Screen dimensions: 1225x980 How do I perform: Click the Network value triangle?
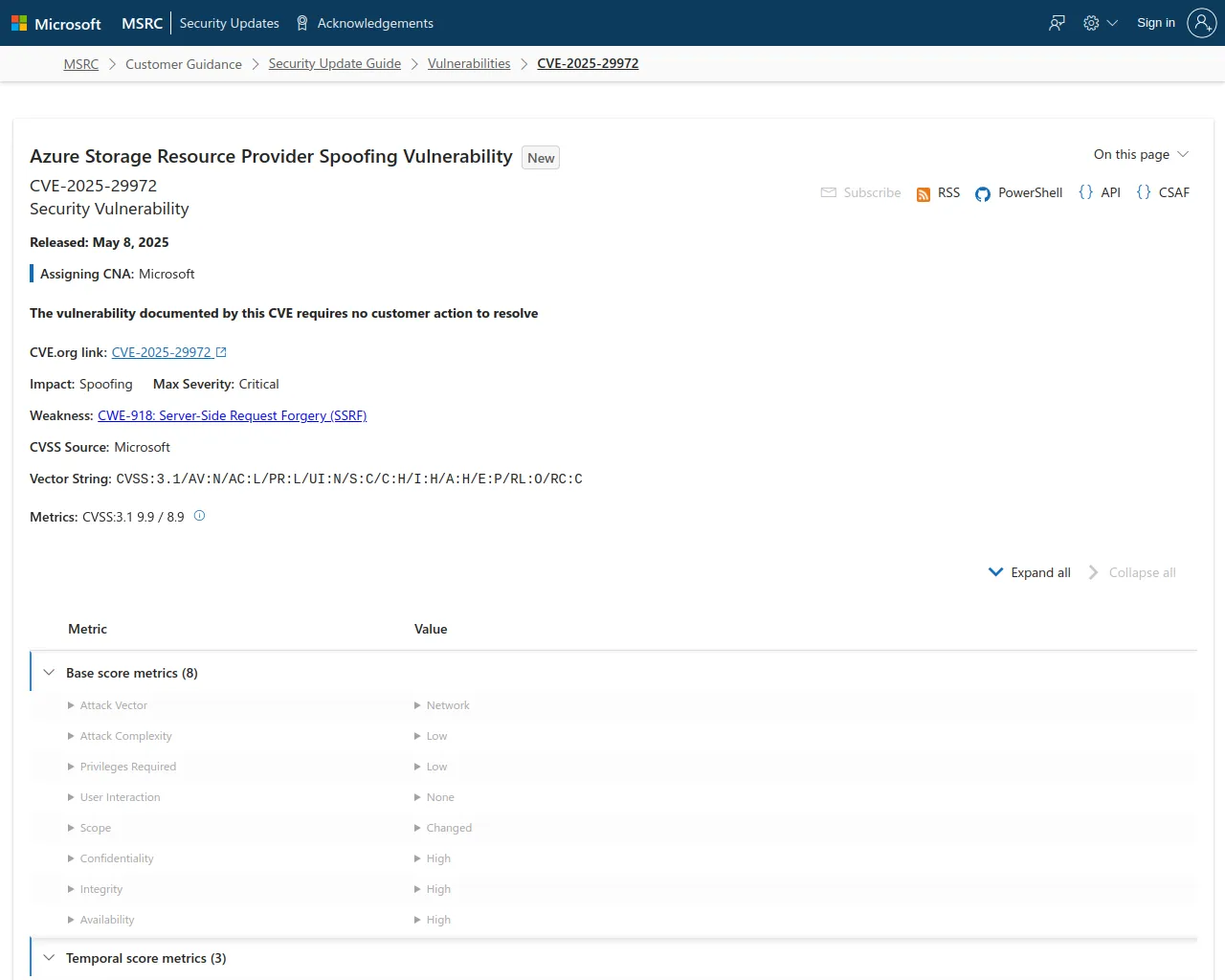[417, 705]
